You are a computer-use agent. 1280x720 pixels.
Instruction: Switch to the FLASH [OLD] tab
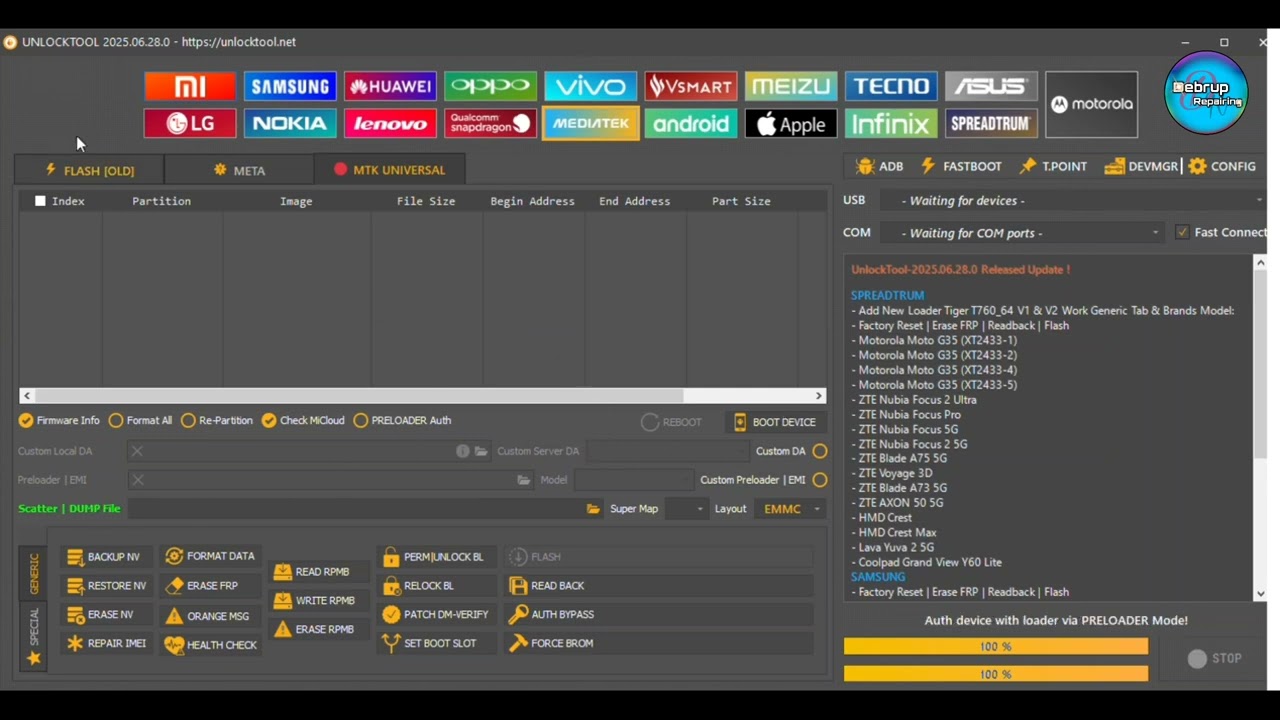pyautogui.click(x=90, y=170)
